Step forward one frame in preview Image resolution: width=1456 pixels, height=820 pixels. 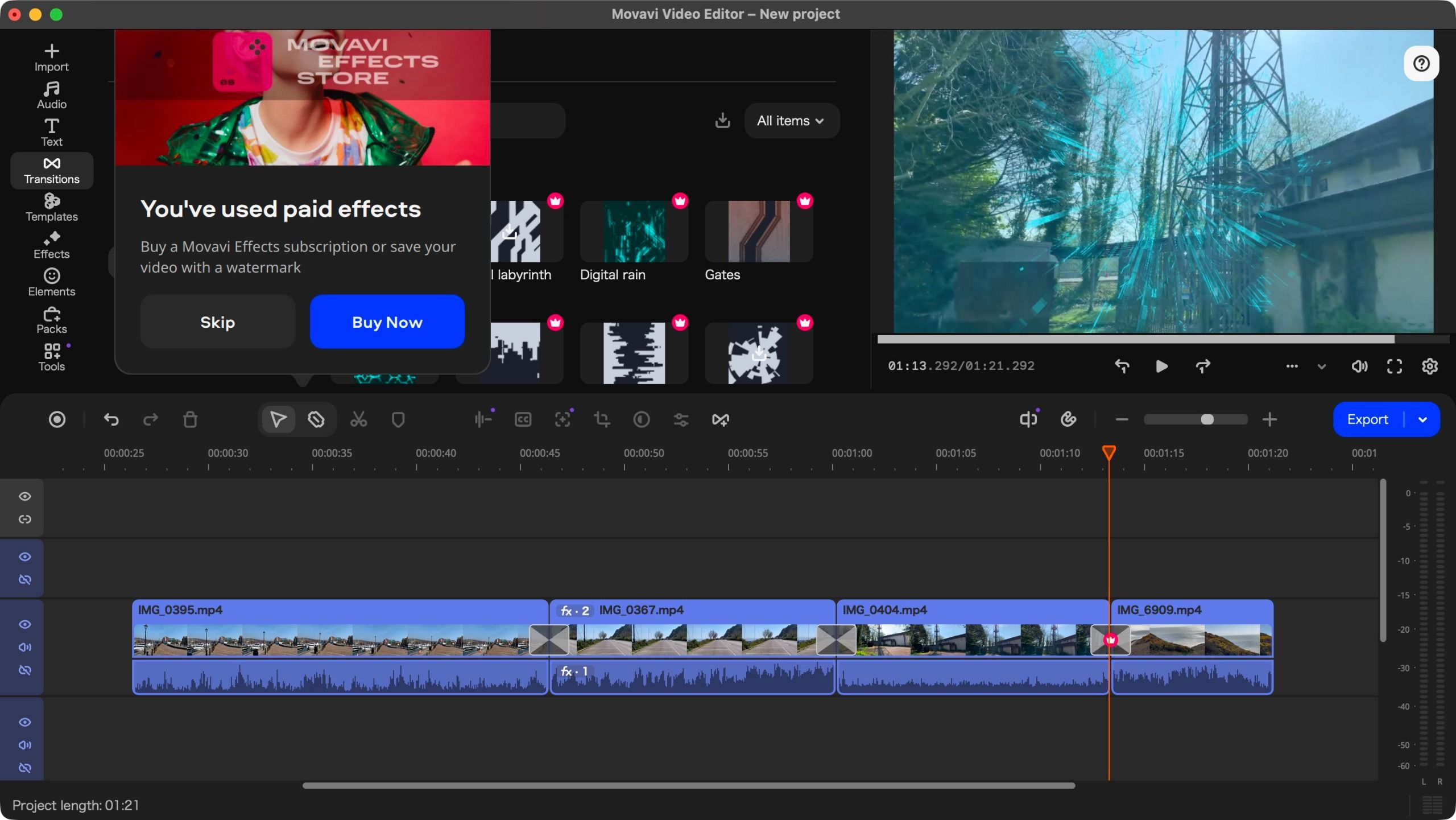click(1202, 366)
